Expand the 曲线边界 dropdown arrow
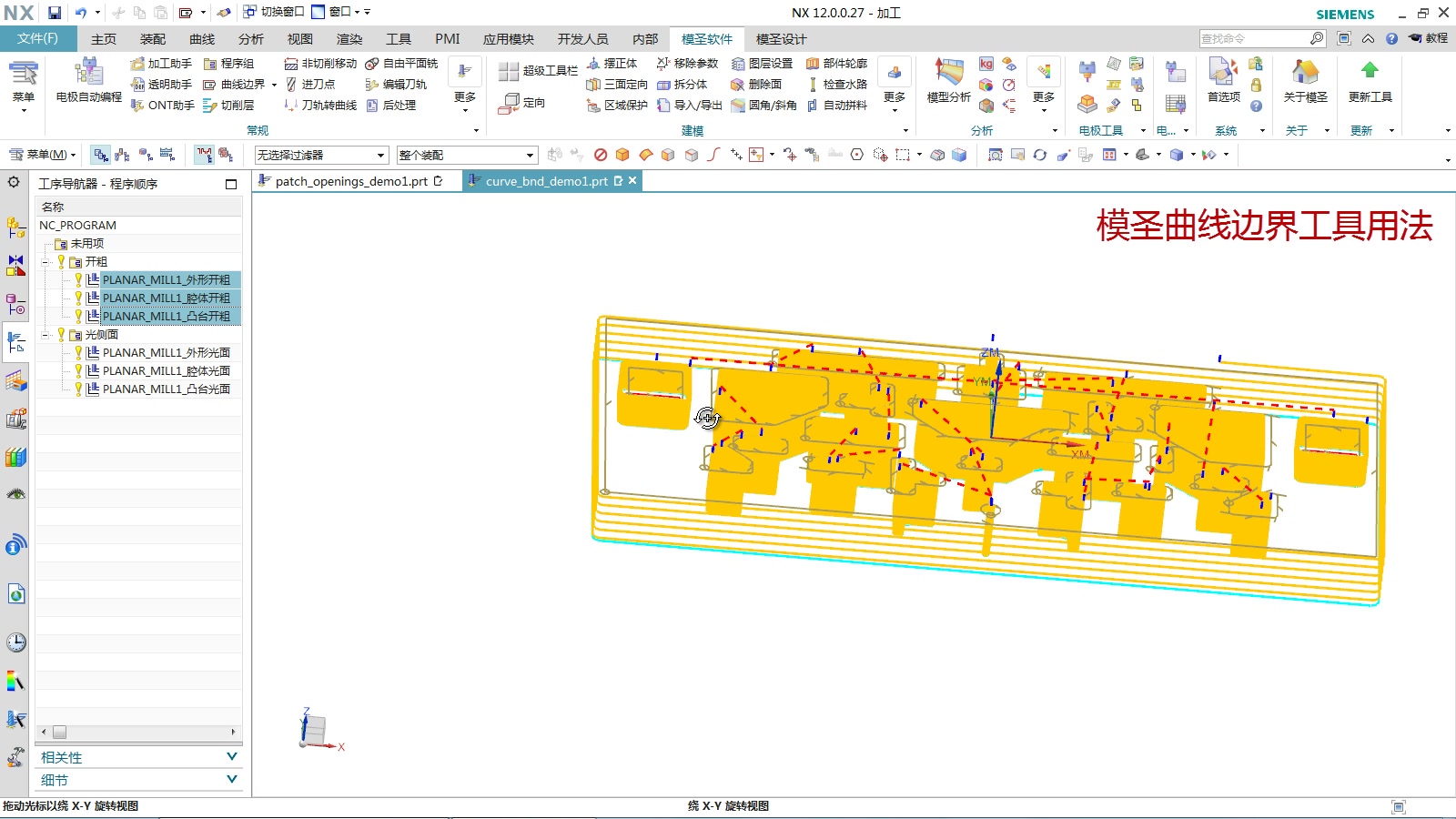 (x=274, y=85)
